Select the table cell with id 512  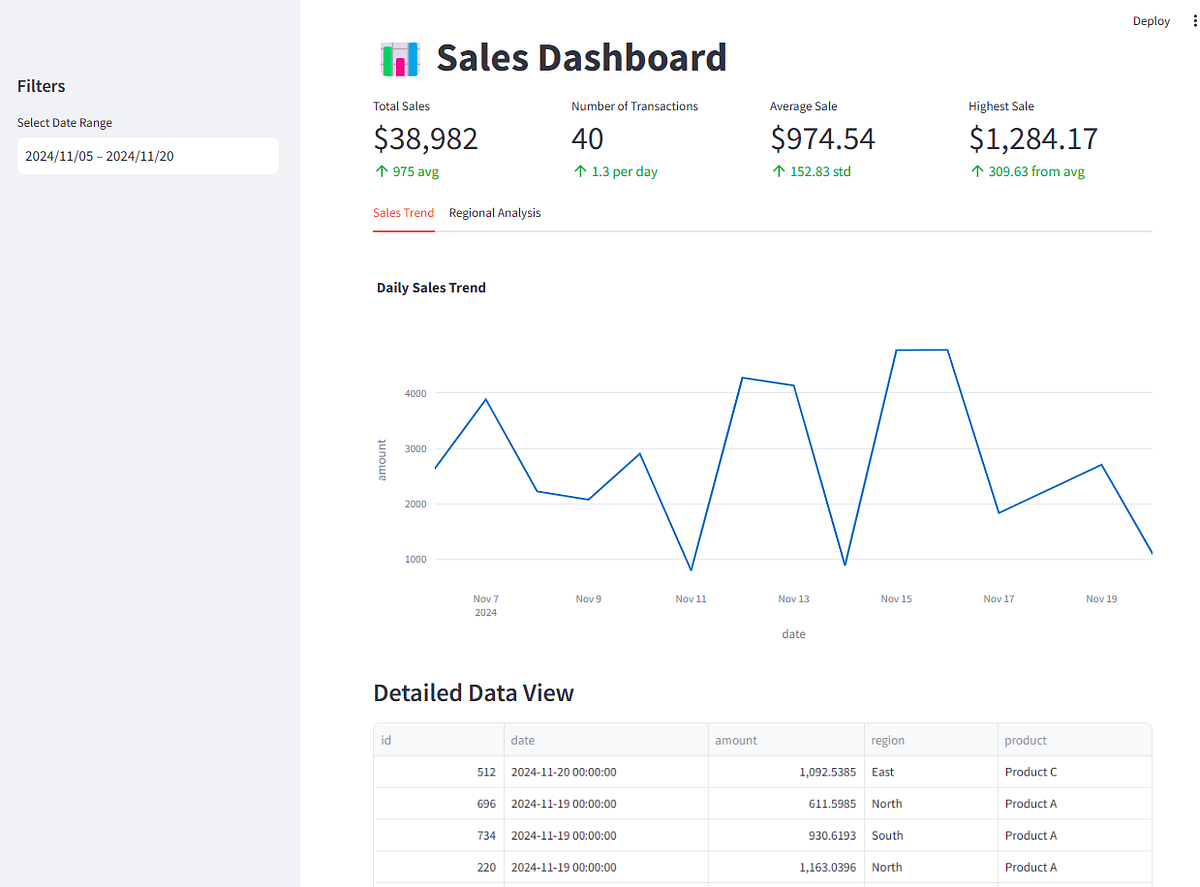coord(438,772)
